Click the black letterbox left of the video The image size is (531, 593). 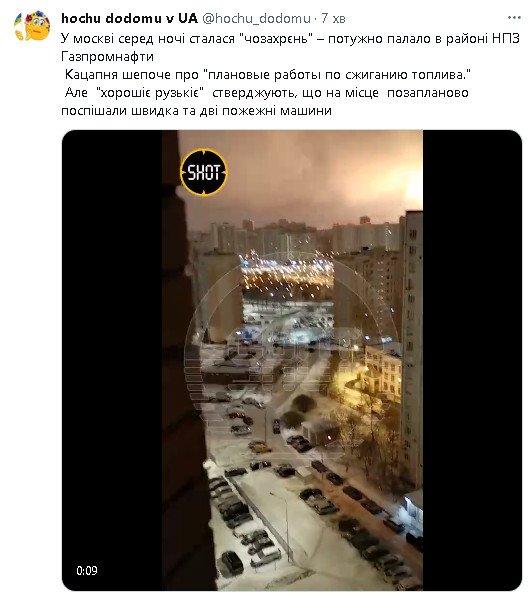coord(112,360)
